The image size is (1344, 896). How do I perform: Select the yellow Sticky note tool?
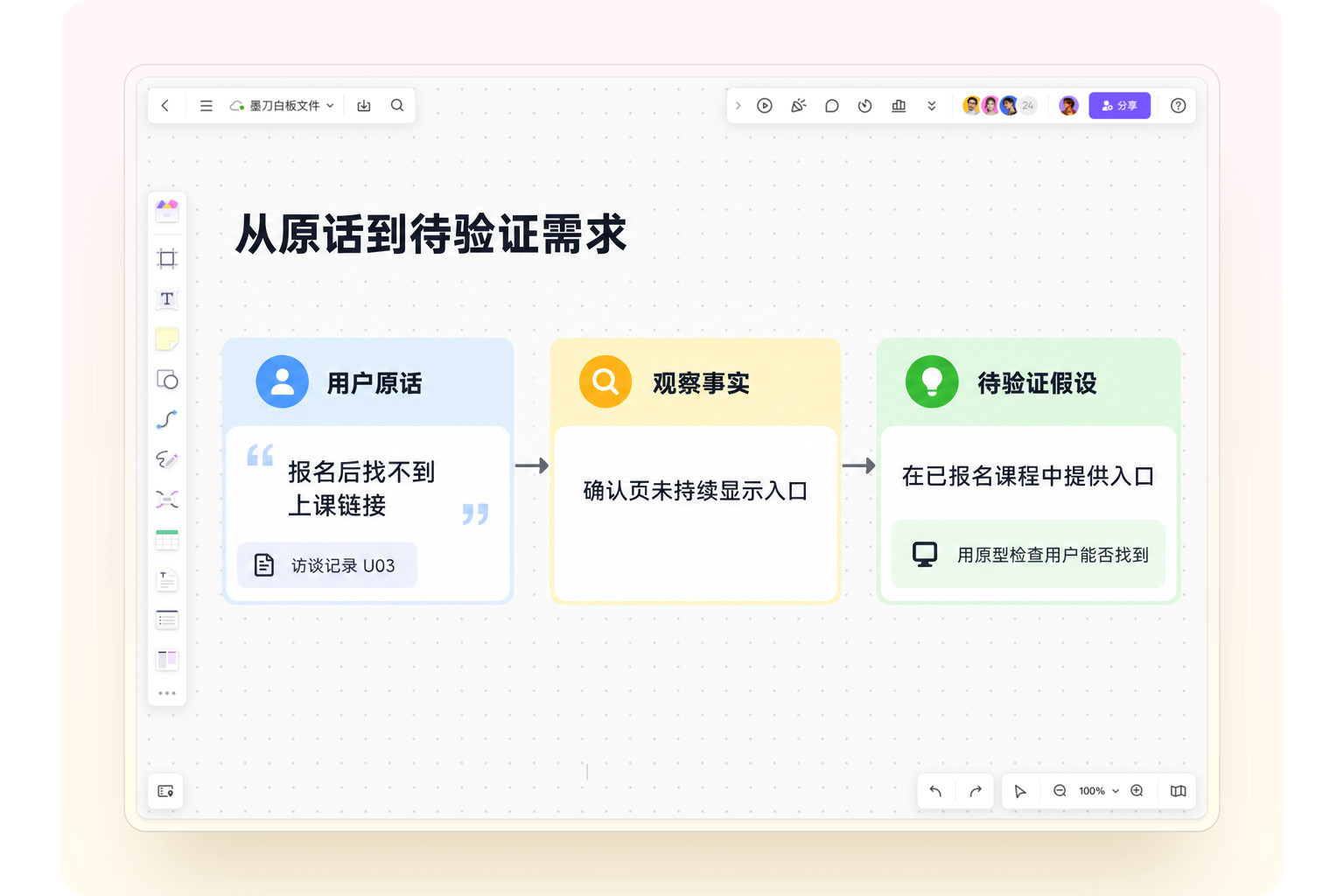pos(167,339)
